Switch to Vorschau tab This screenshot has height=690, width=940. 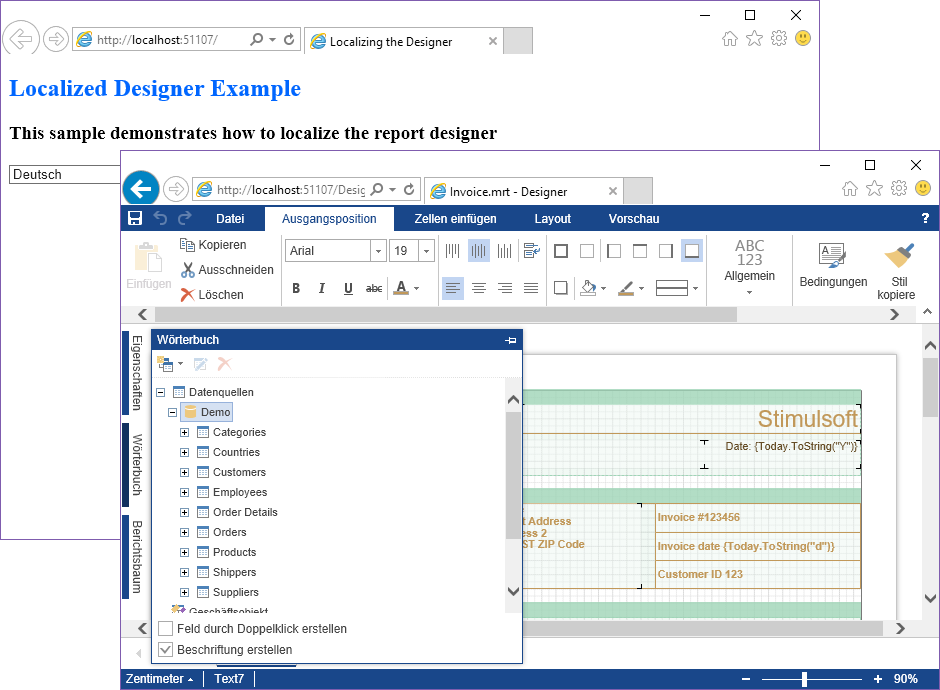[634, 219]
